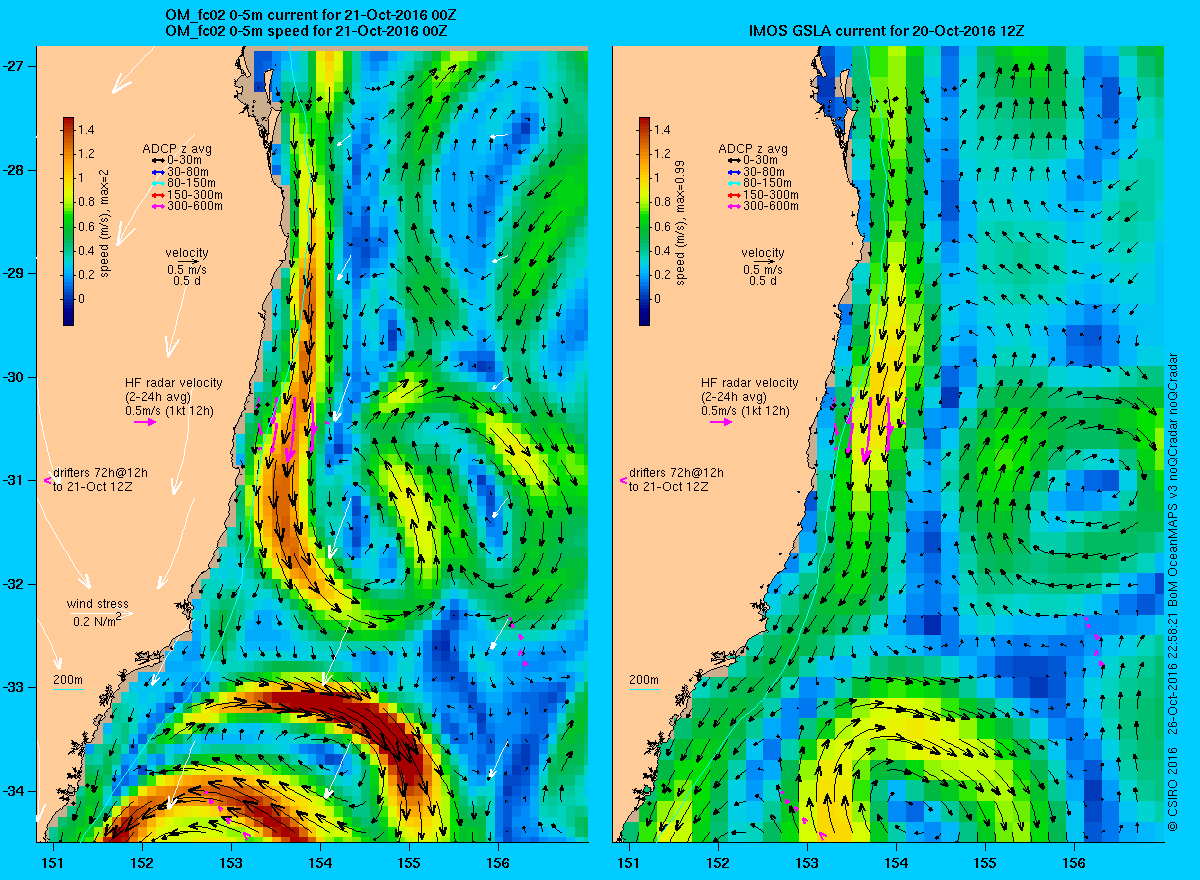Click the -28 latitude axis label
1200x880 pixels.
13,169
